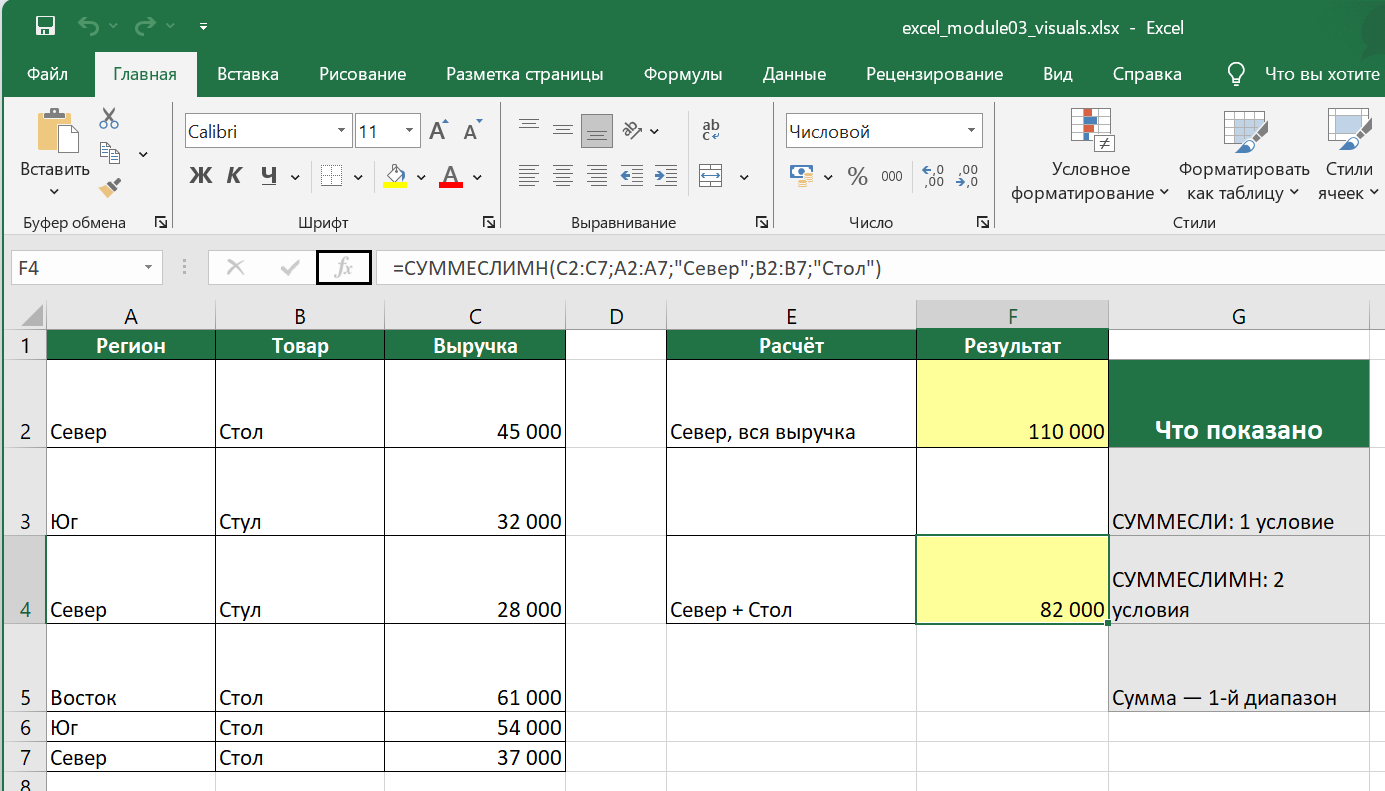This screenshot has width=1385, height=791.
Task: Align text to middle icon
Action: click(563, 130)
